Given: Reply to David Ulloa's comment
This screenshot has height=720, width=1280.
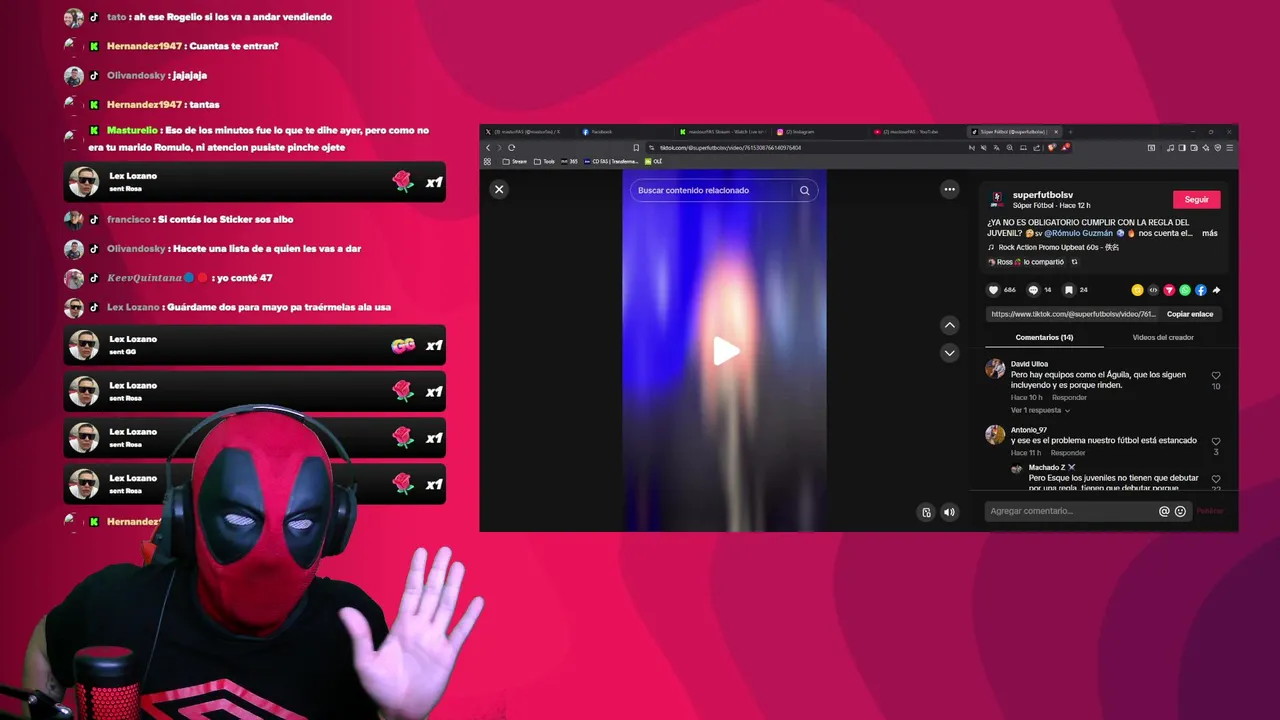Looking at the screenshot, I should click(1069, 397).
